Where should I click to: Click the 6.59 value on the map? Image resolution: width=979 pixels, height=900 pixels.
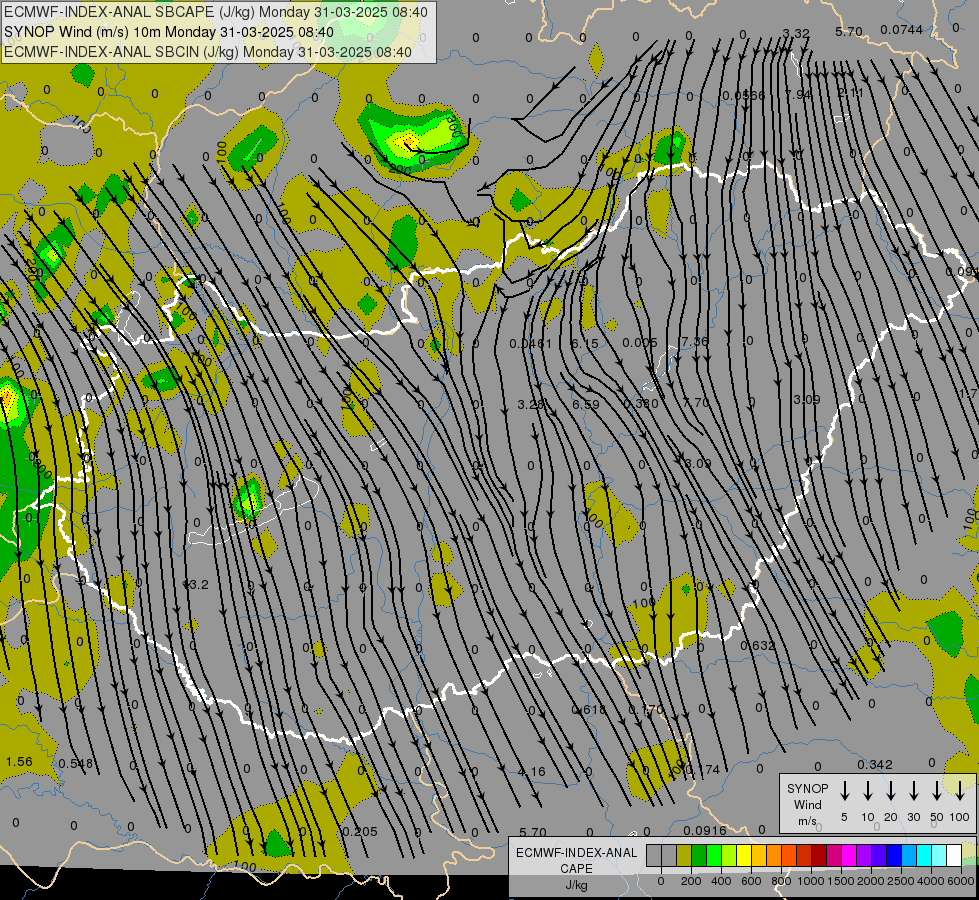pos(586,404)
